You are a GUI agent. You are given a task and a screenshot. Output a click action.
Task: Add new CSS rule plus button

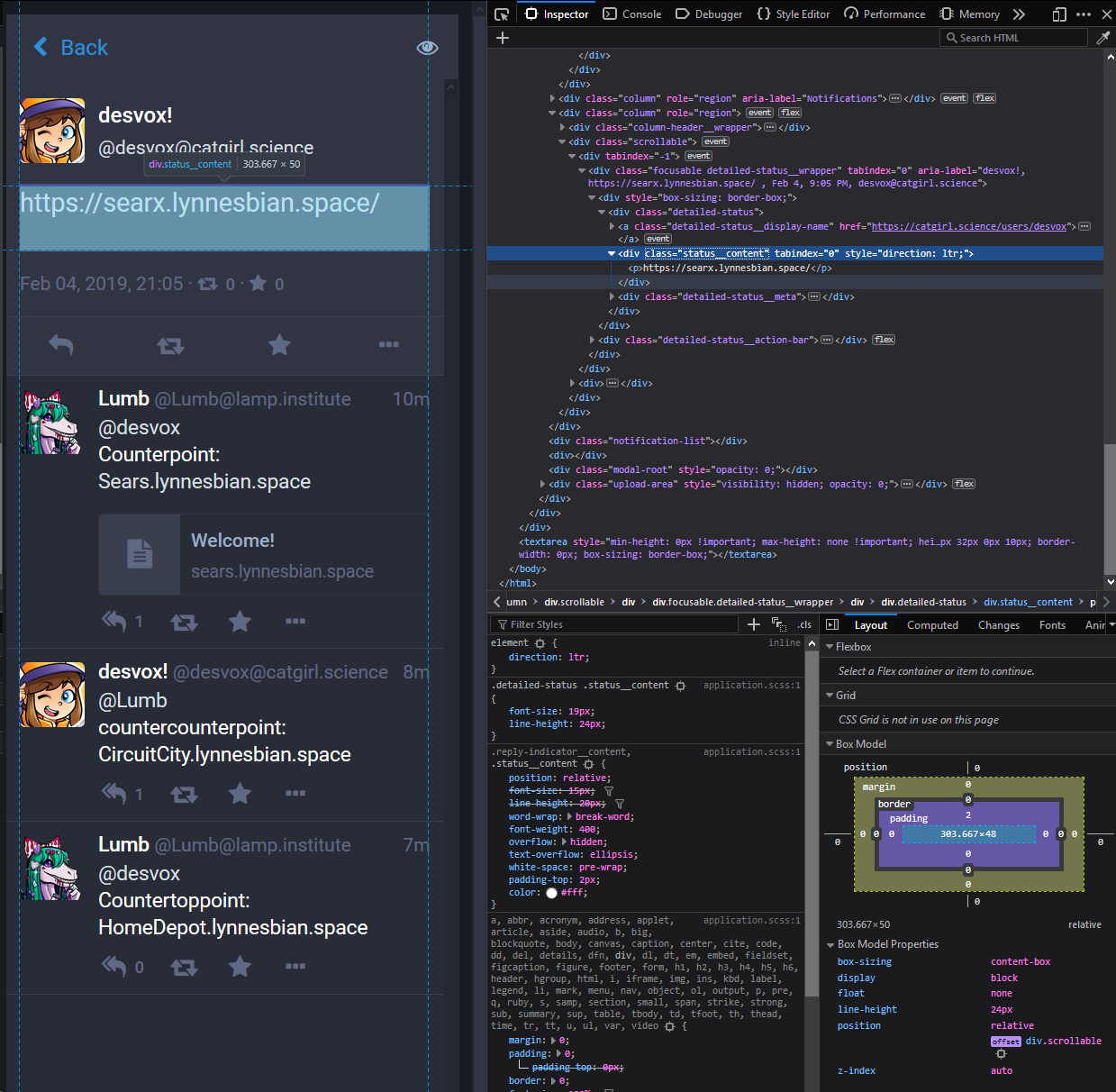(754, 623)
